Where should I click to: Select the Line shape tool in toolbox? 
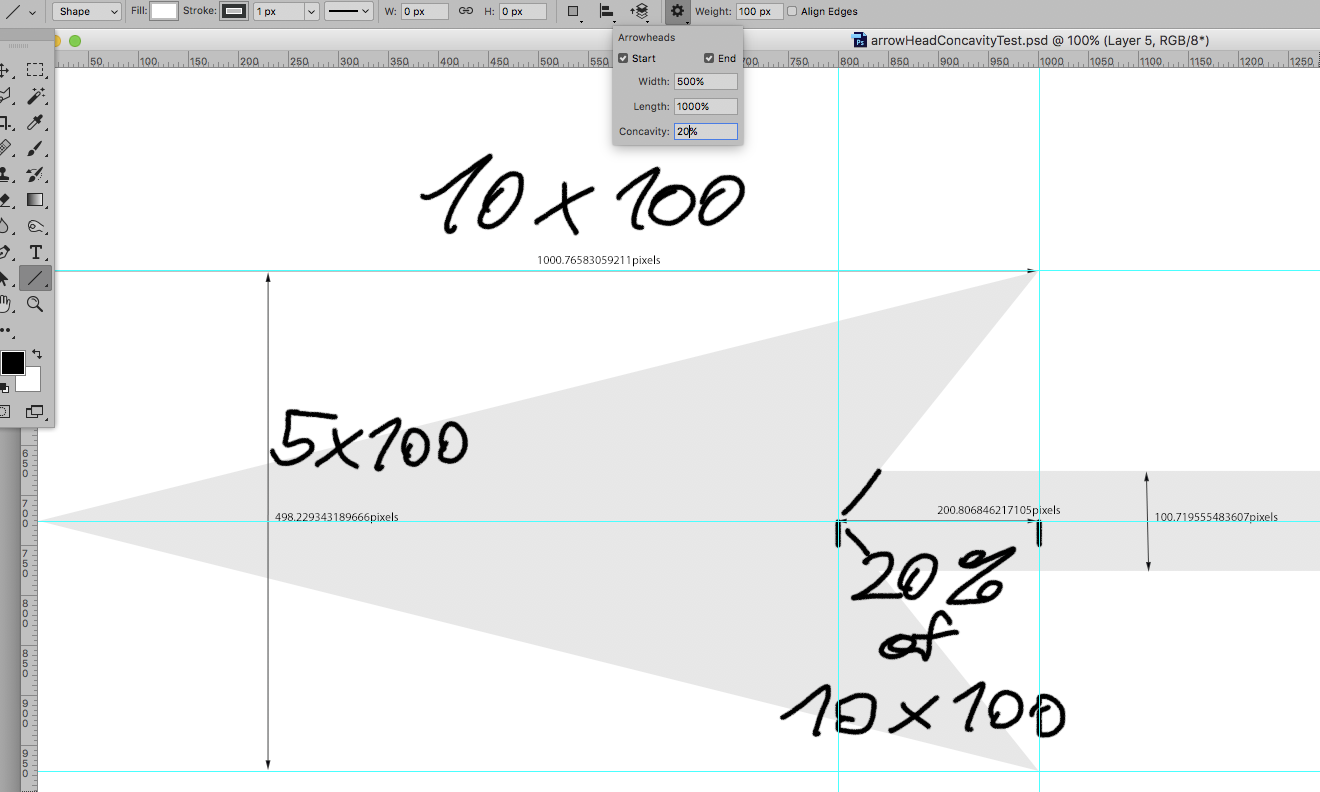(35, 278)
